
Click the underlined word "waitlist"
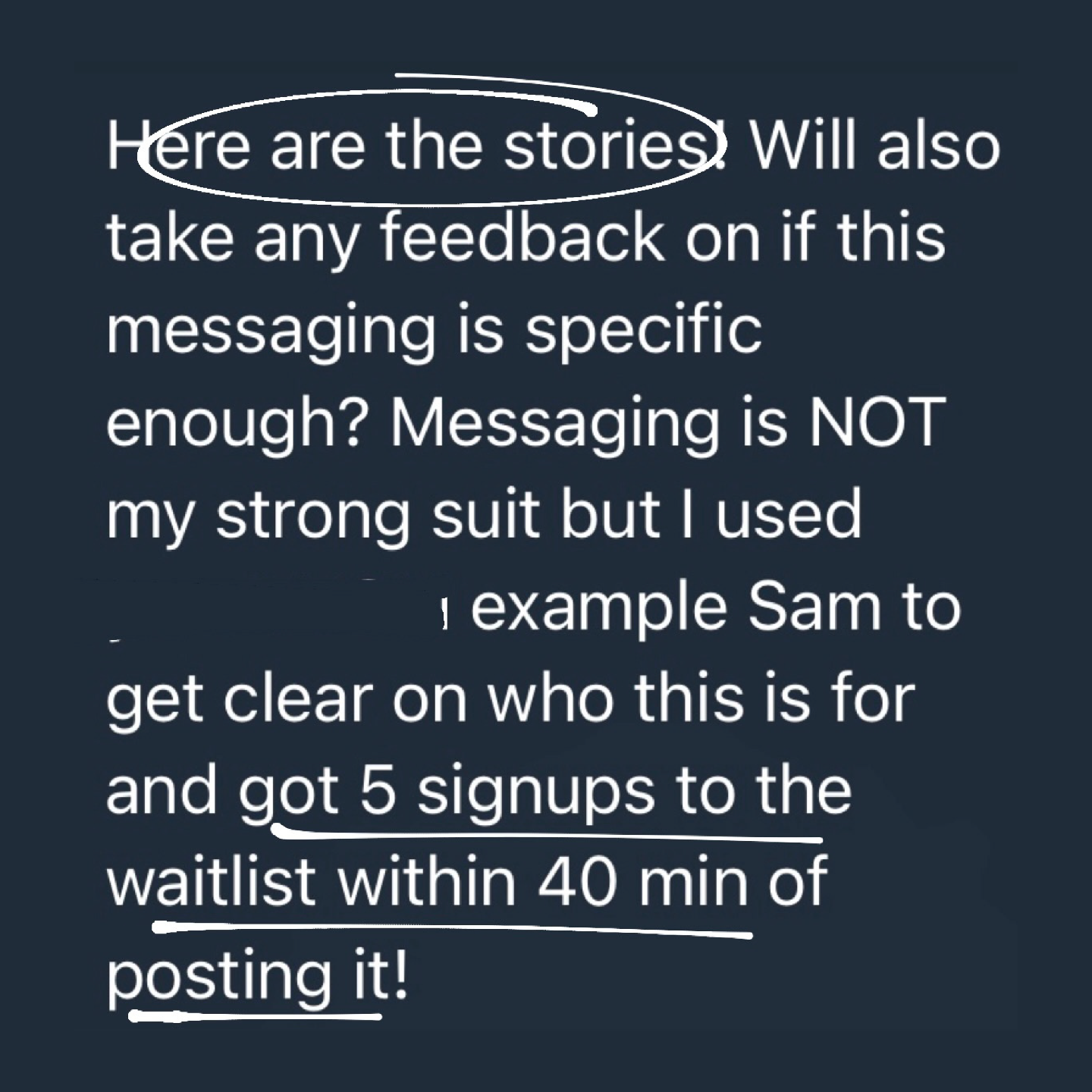[211, 883]
